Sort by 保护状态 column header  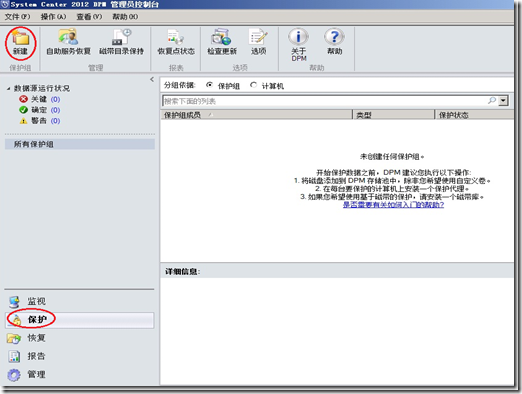[x=474, y=115]
